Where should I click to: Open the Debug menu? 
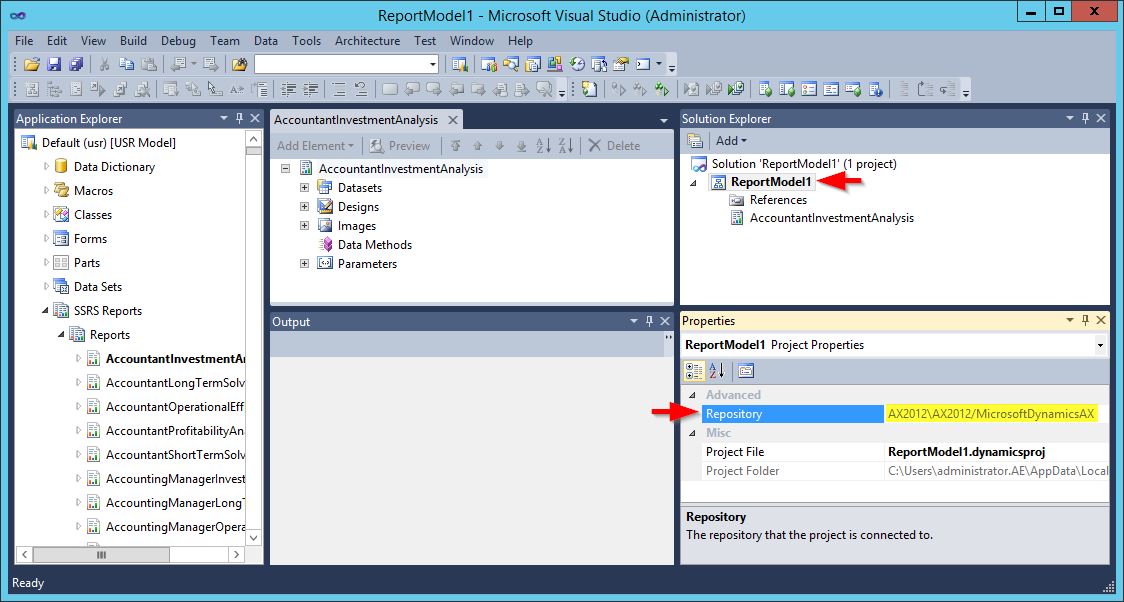click(x=178, y=41)
